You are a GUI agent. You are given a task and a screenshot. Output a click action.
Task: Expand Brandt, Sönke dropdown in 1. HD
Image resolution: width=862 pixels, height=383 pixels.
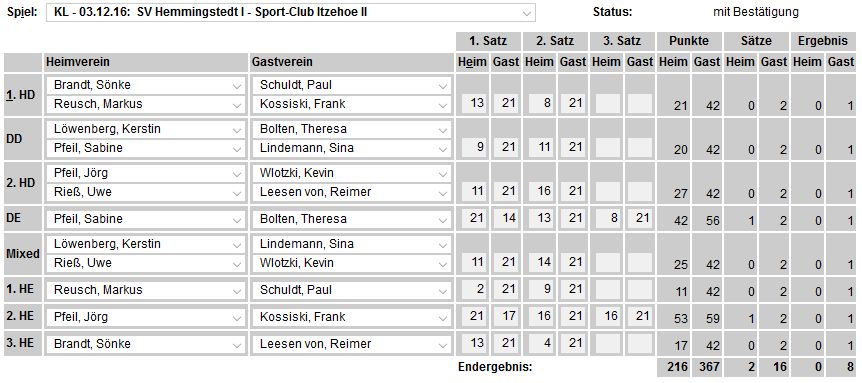[x=145, y=85]
